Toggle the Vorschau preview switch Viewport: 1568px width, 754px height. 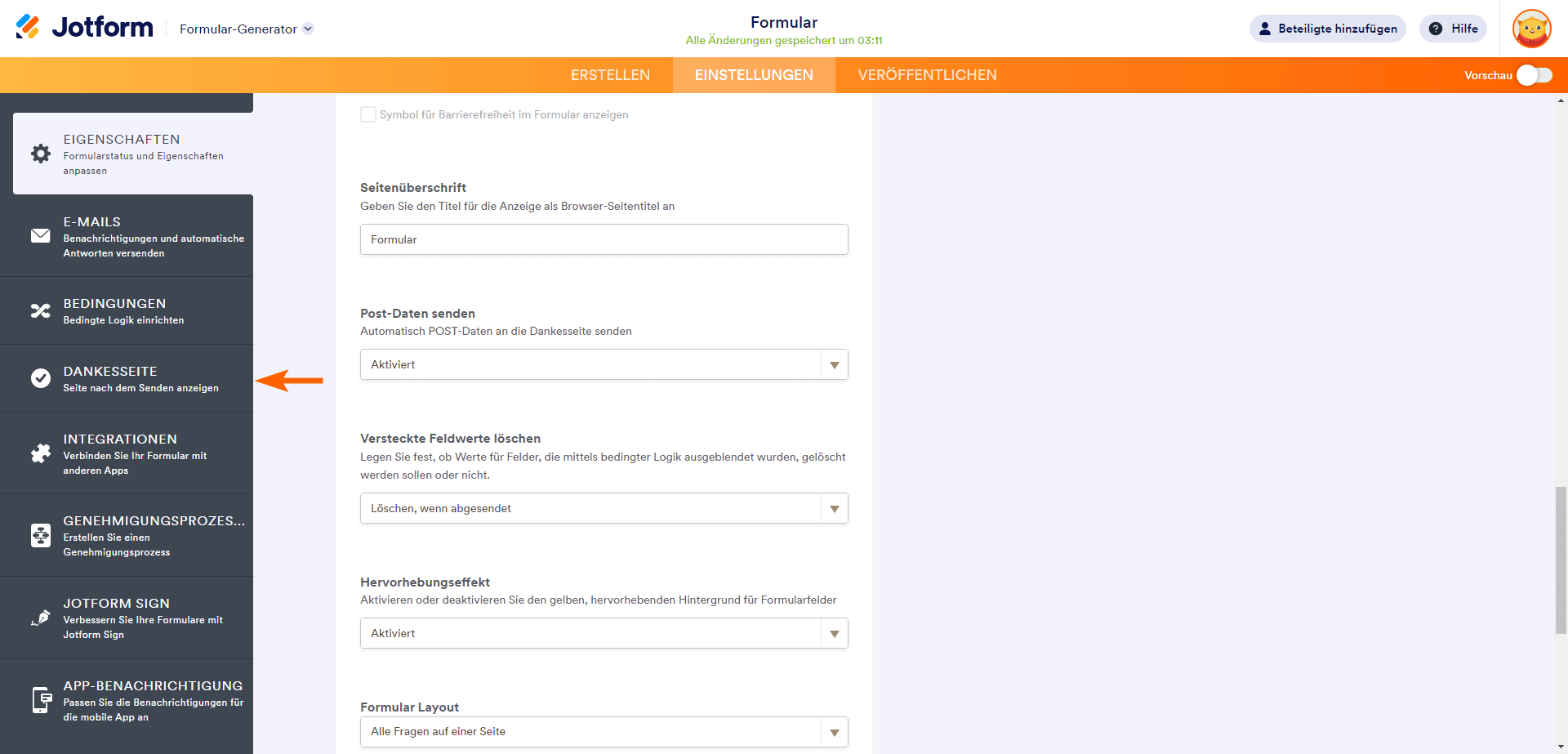1534,75
